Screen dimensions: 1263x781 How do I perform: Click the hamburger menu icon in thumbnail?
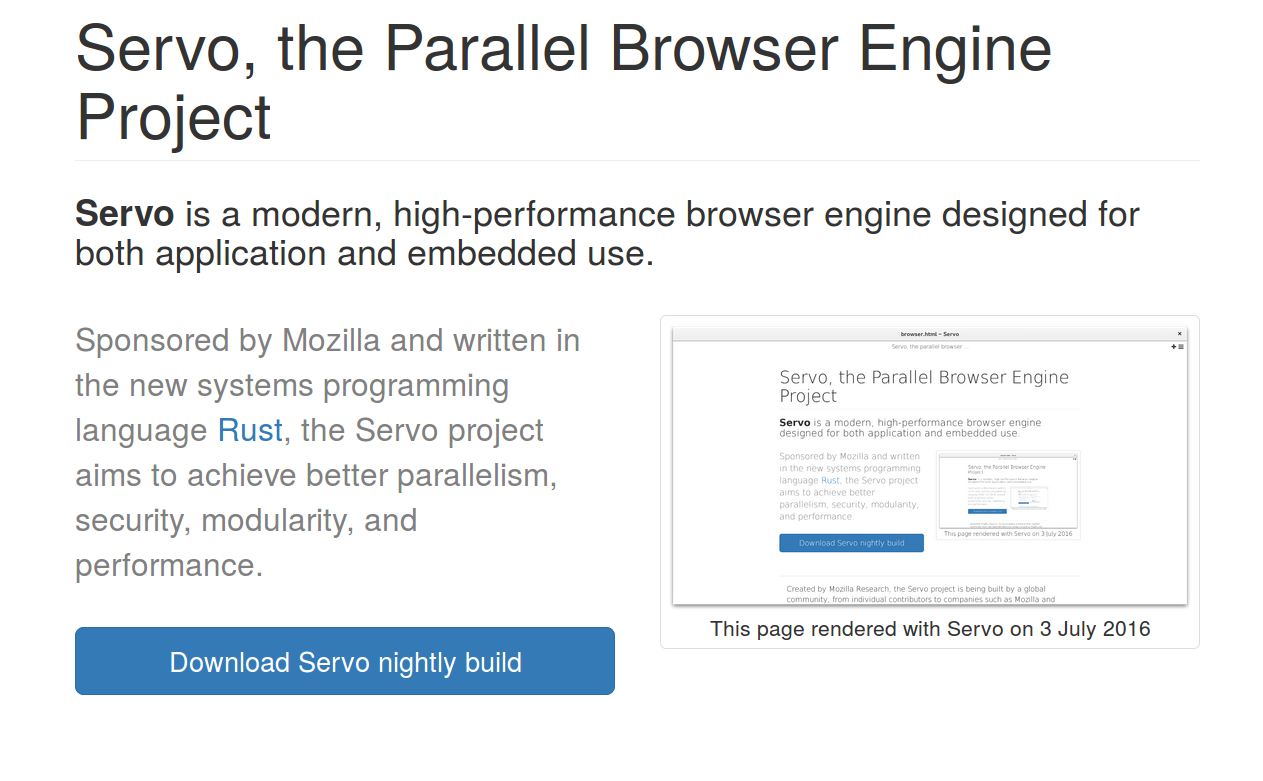[1181, 347]
